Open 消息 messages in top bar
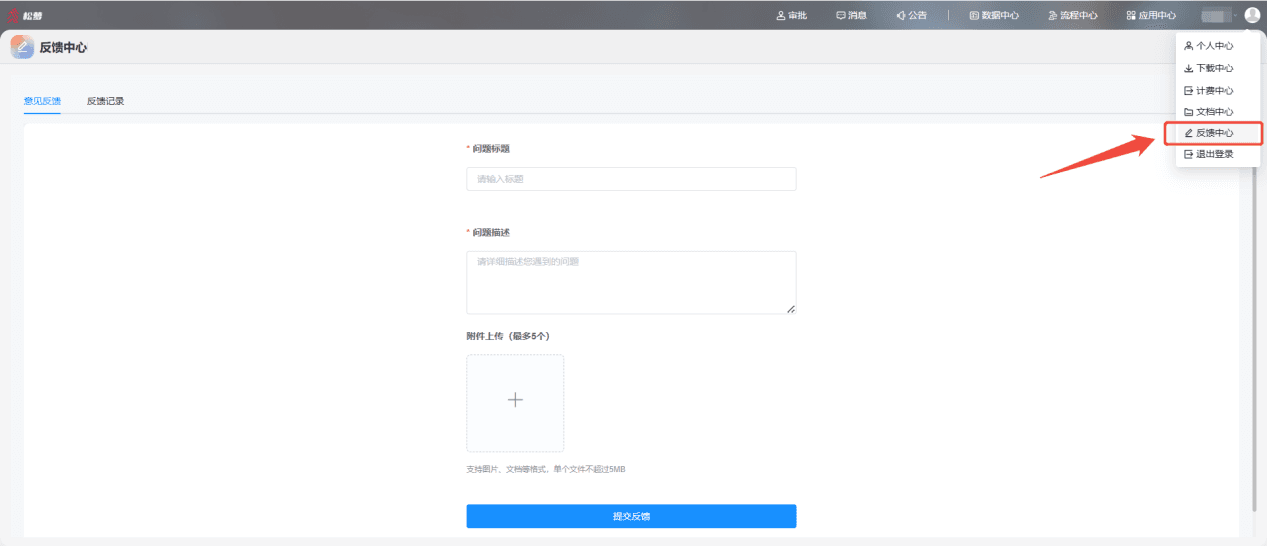The width and height of the screenshot is (1267, 546). 851,15
